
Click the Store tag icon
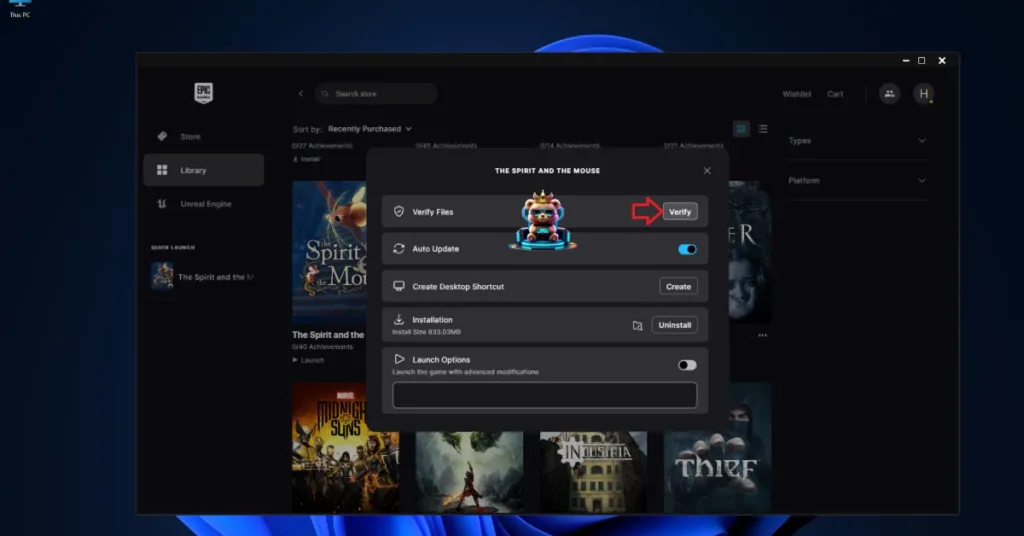click(162, 136)
